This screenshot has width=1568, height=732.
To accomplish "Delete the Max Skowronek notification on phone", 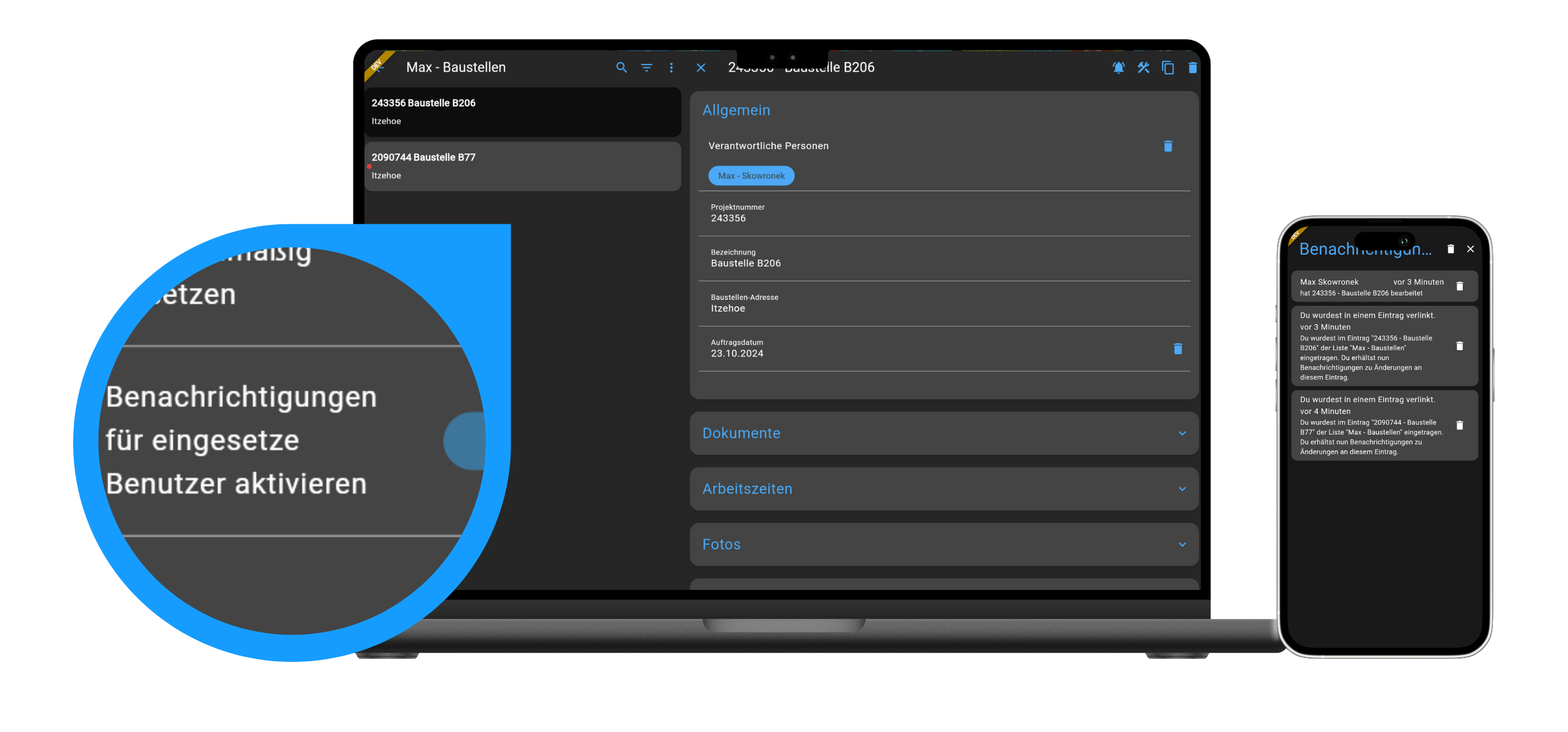I will click(1459, 285).
